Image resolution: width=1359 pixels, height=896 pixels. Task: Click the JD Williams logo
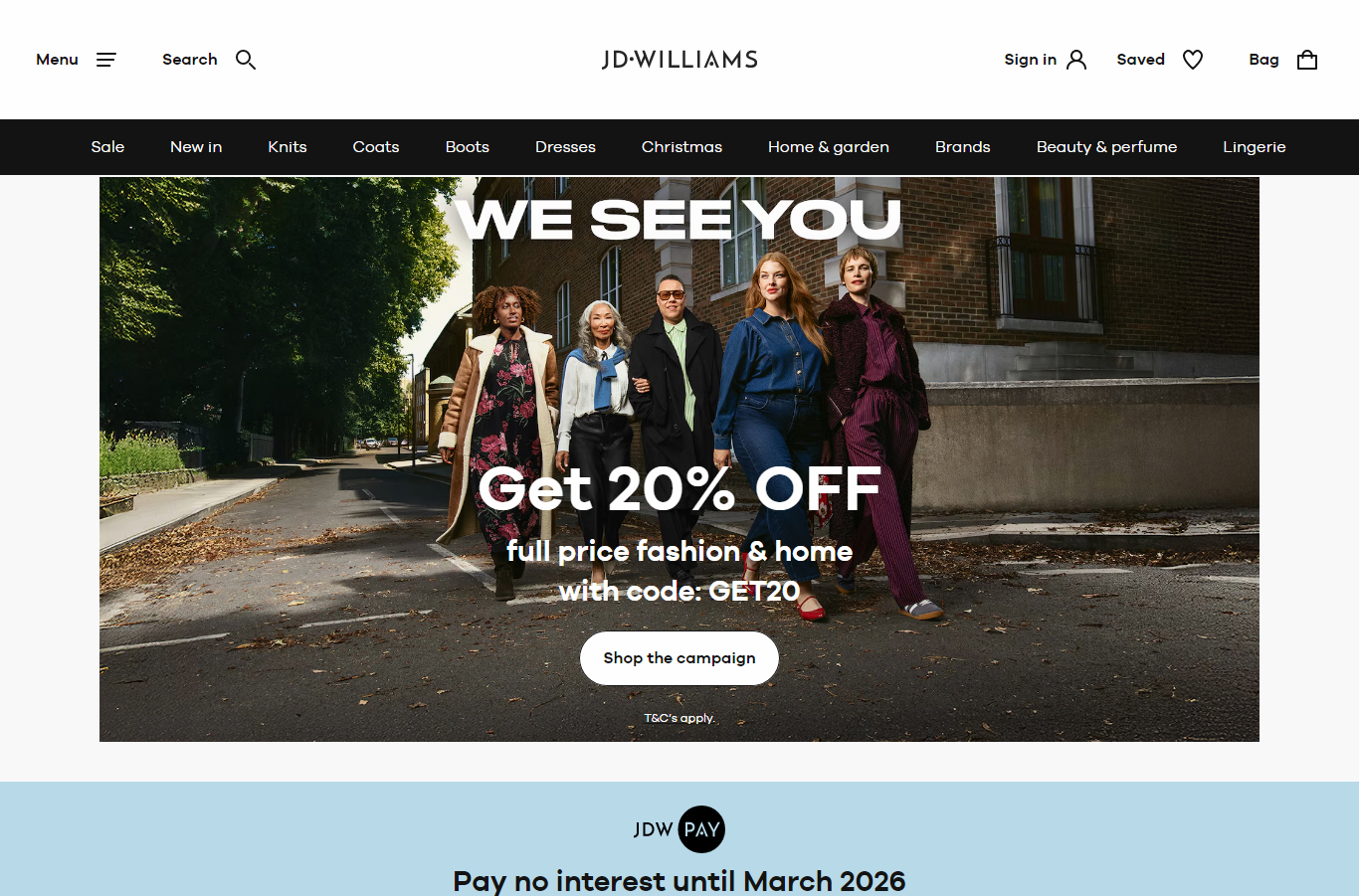coord(679,60)
